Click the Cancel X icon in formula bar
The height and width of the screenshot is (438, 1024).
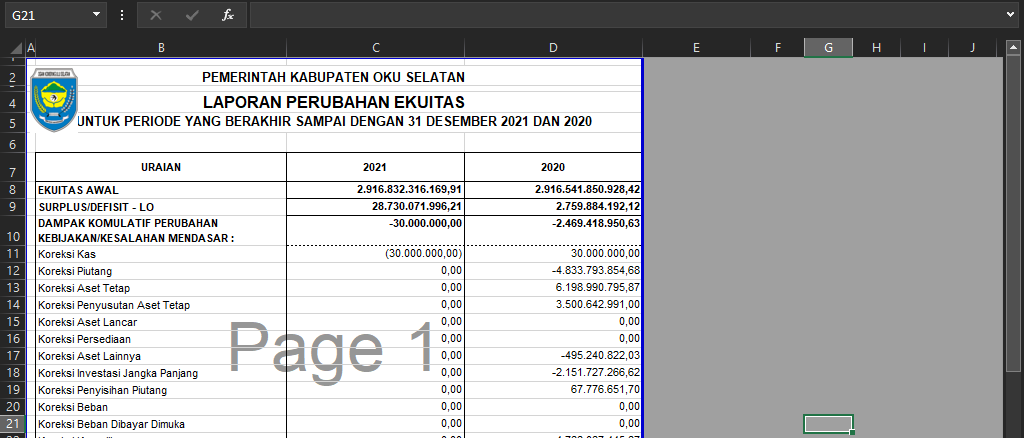pos(155,15)
